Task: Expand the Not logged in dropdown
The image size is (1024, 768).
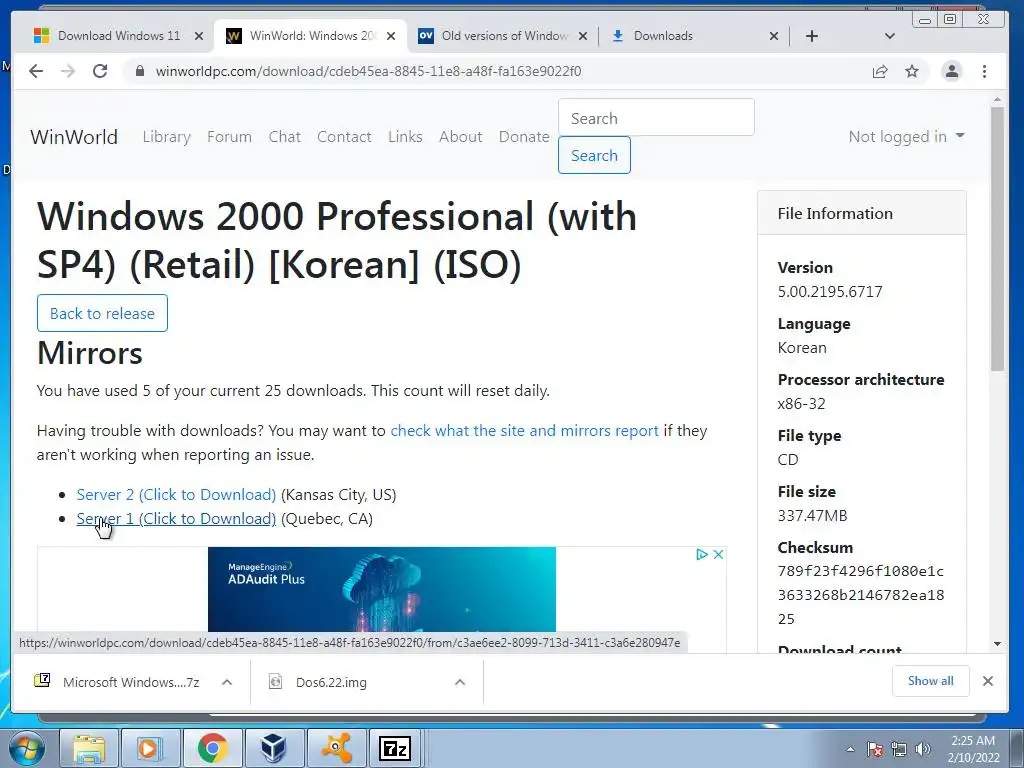Action: [x=906, y=136]
